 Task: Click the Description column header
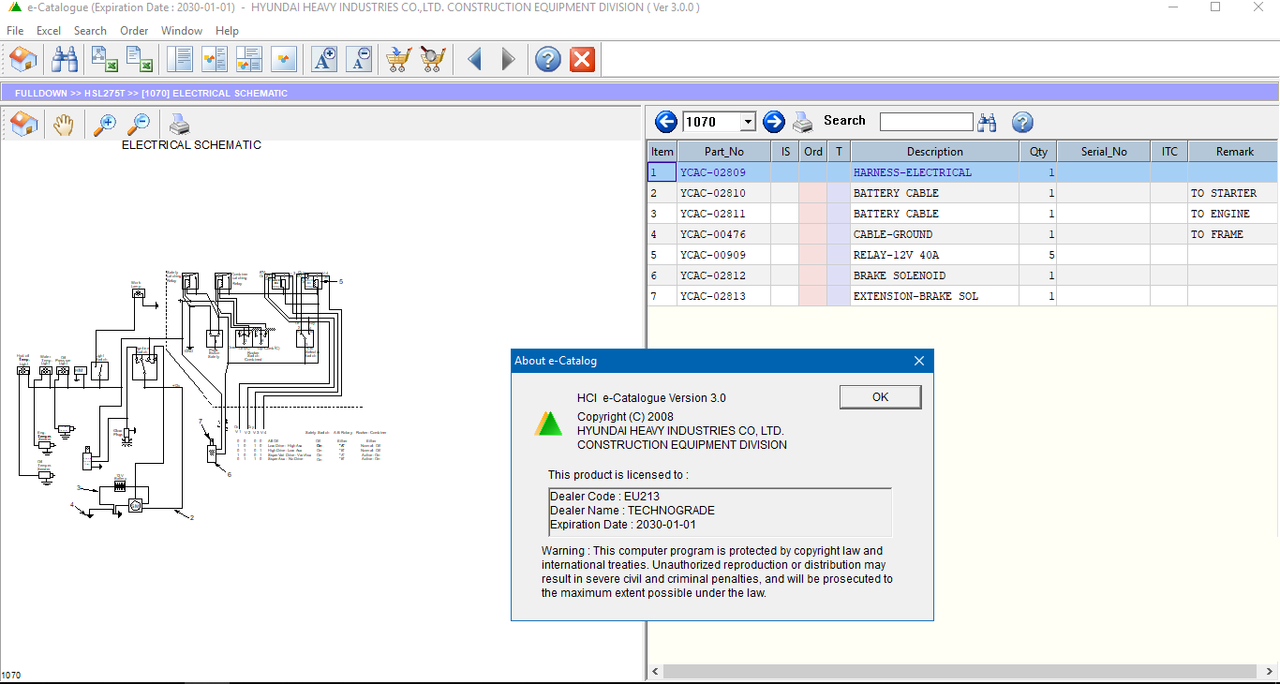coord(935,152)
